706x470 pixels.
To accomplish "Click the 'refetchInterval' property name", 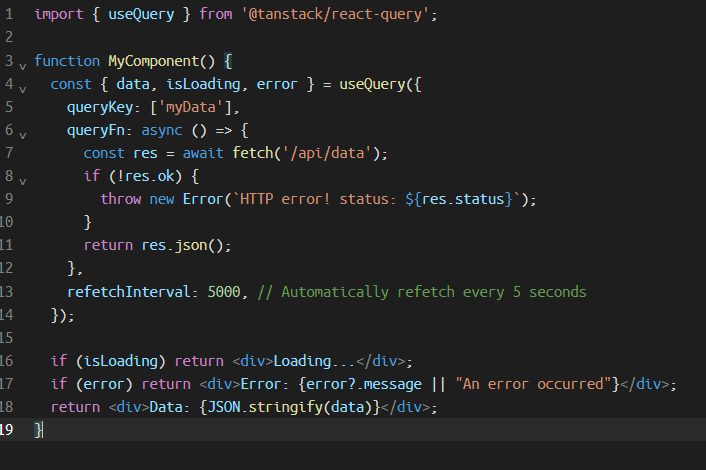I will [x=129, y=292].
